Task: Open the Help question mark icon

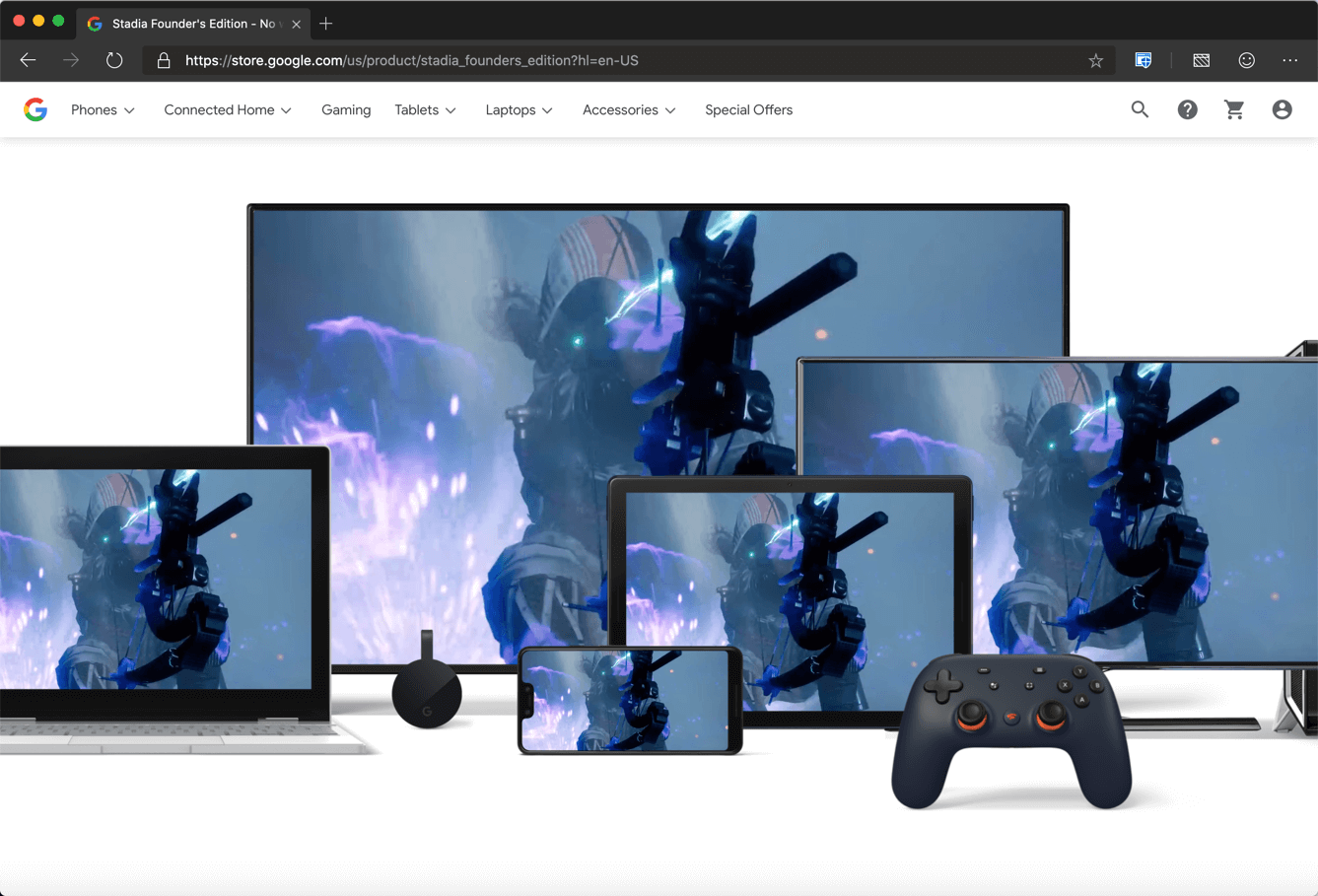Action: [1187, 109]
